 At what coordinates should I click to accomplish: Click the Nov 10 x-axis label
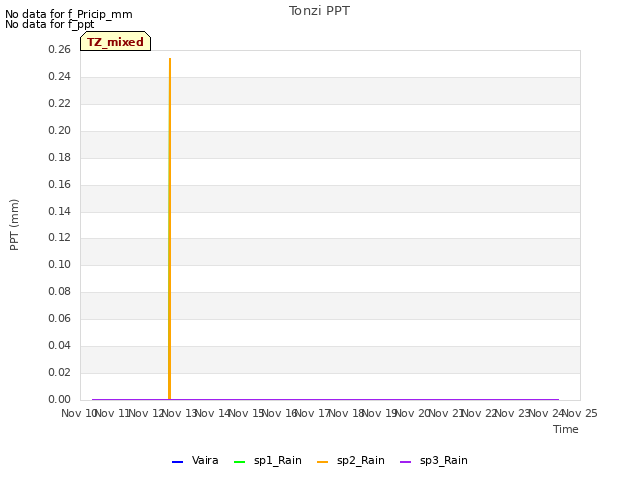click(x=78, y=413)
